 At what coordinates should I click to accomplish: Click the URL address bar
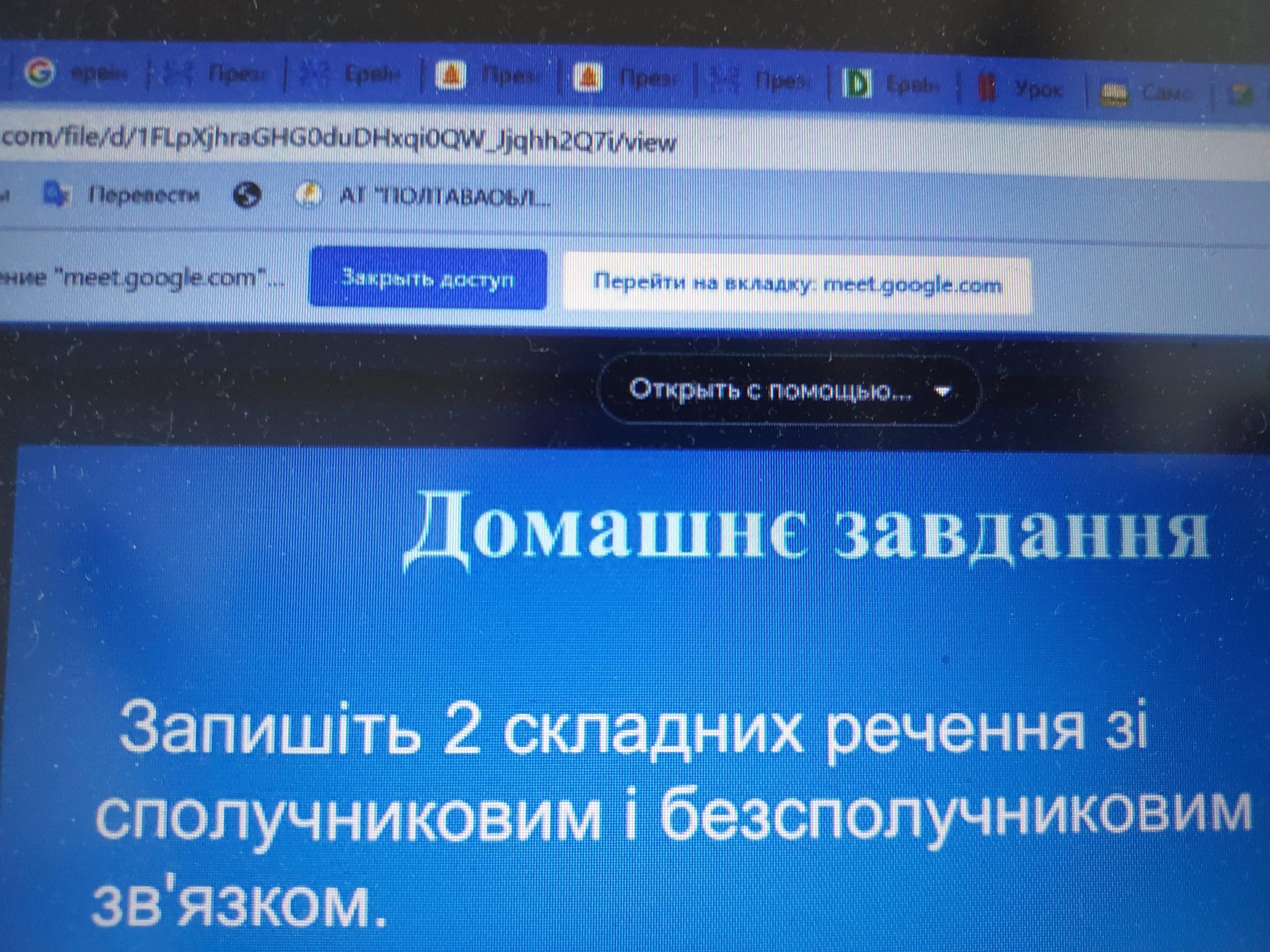tap(344, 141)
